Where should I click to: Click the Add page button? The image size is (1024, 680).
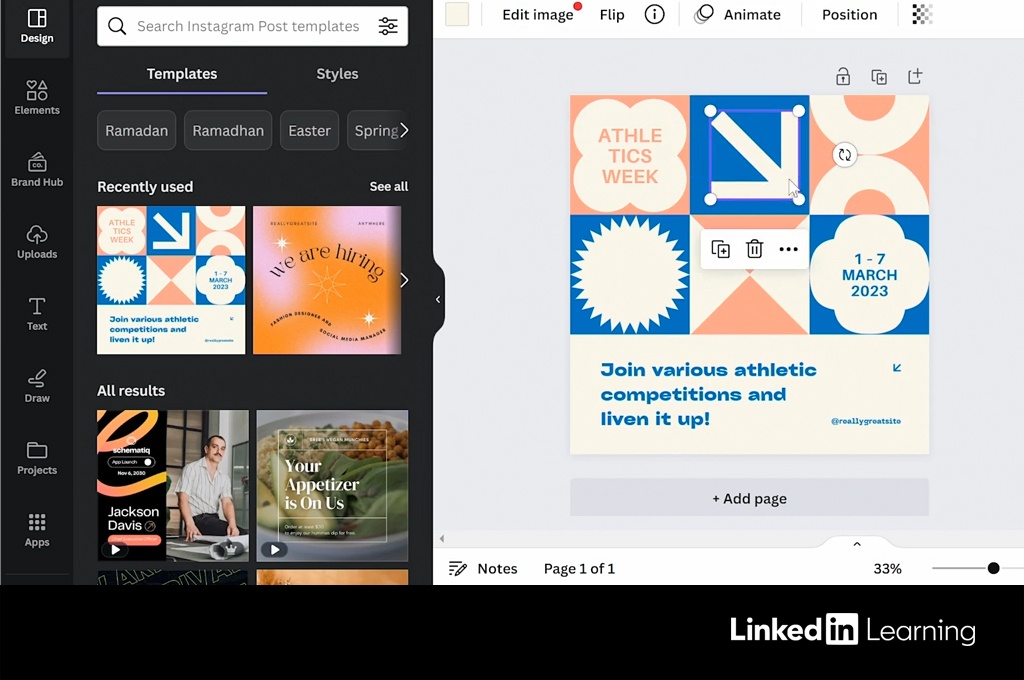tap(749, 498)
